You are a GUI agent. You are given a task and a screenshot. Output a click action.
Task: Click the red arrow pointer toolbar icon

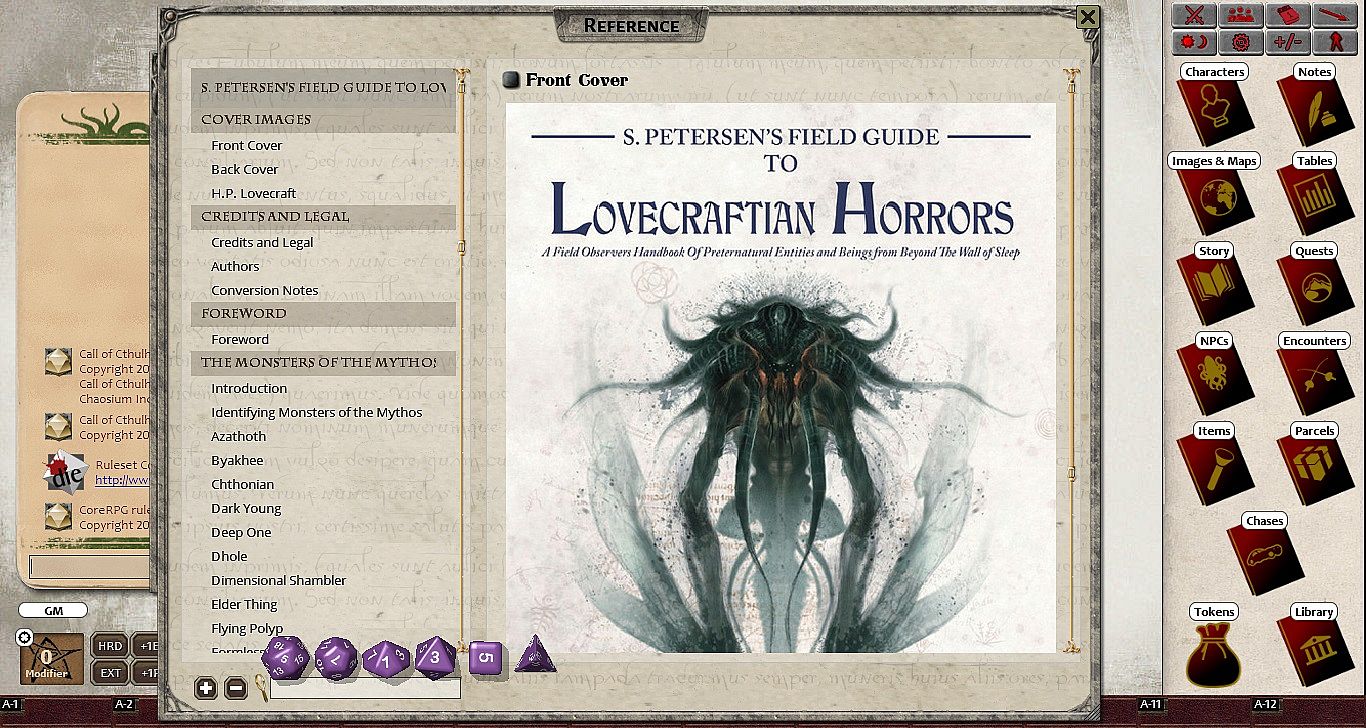(1334, 15)
